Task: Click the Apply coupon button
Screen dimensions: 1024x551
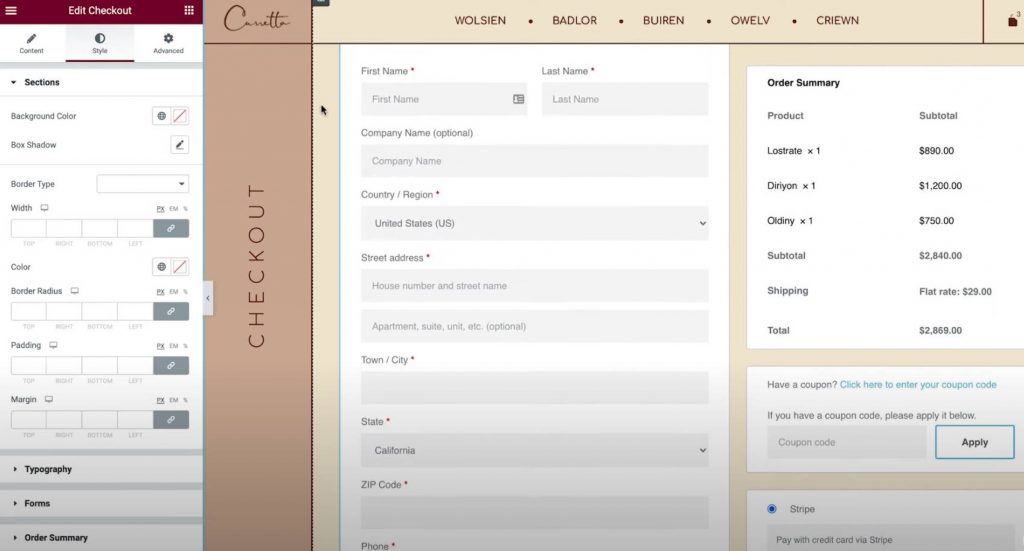Action: pos(974,442)
